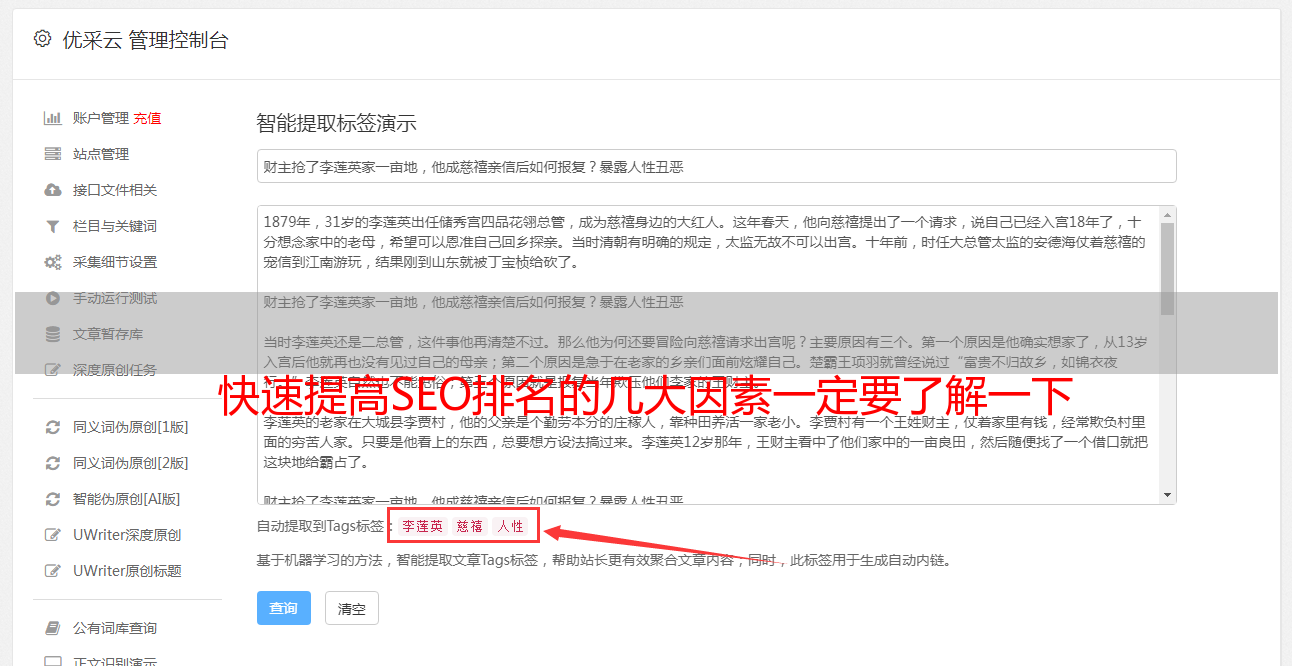Viewport: 1292px width, 666px height.
Task: Click the gears icon for 采集细节设置
Action: pyautogui.click(x=53, y=262)
